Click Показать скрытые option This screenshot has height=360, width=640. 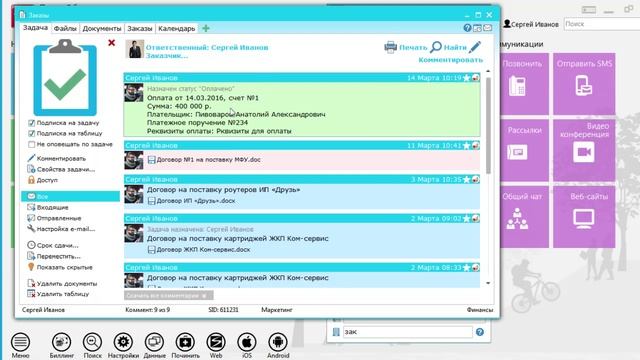click(60, 267)
